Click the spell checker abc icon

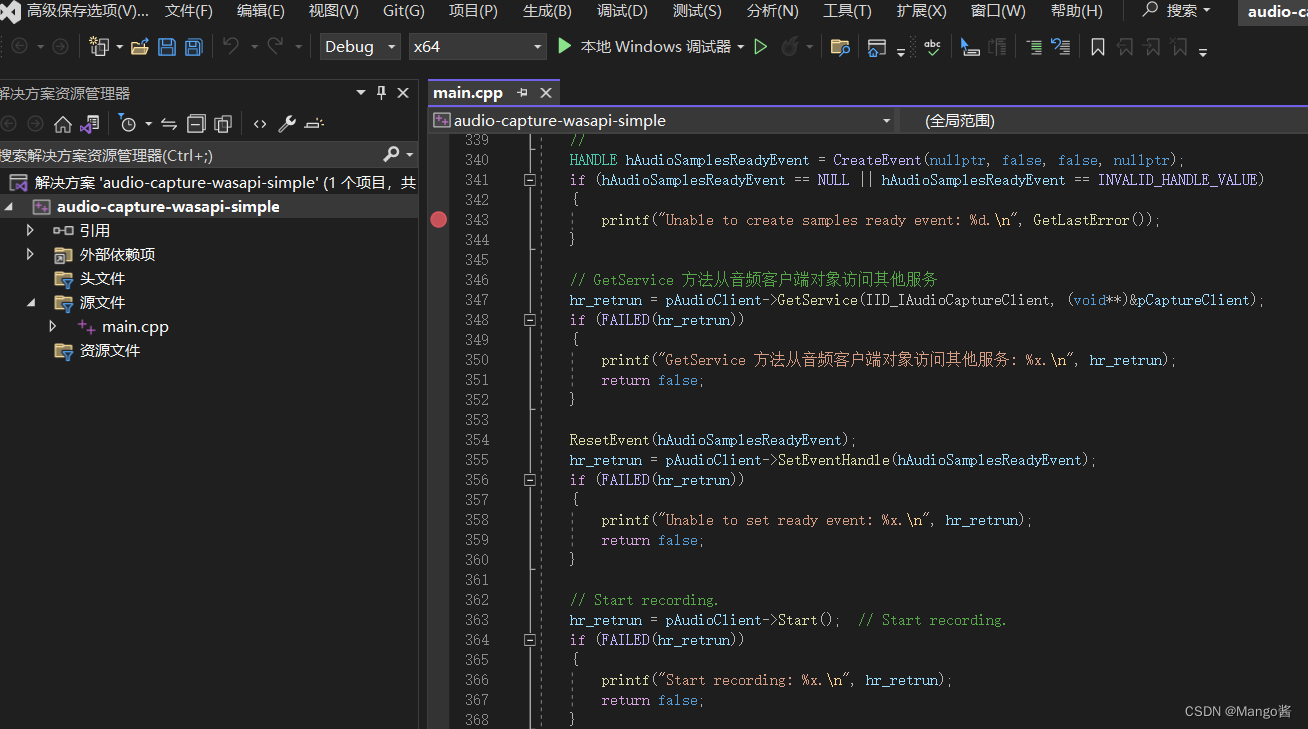(x=932, y=47)
